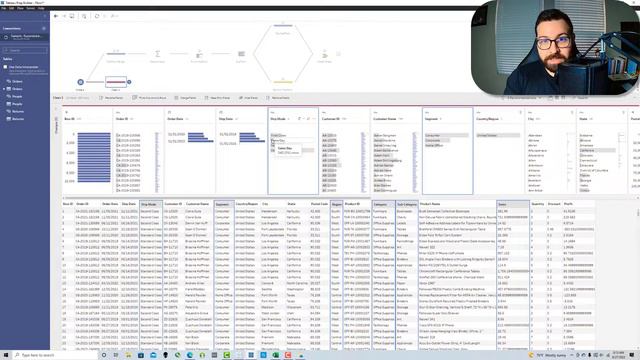
Task: Click the plus icon after Clean 1 step
Action: (129, 82)
